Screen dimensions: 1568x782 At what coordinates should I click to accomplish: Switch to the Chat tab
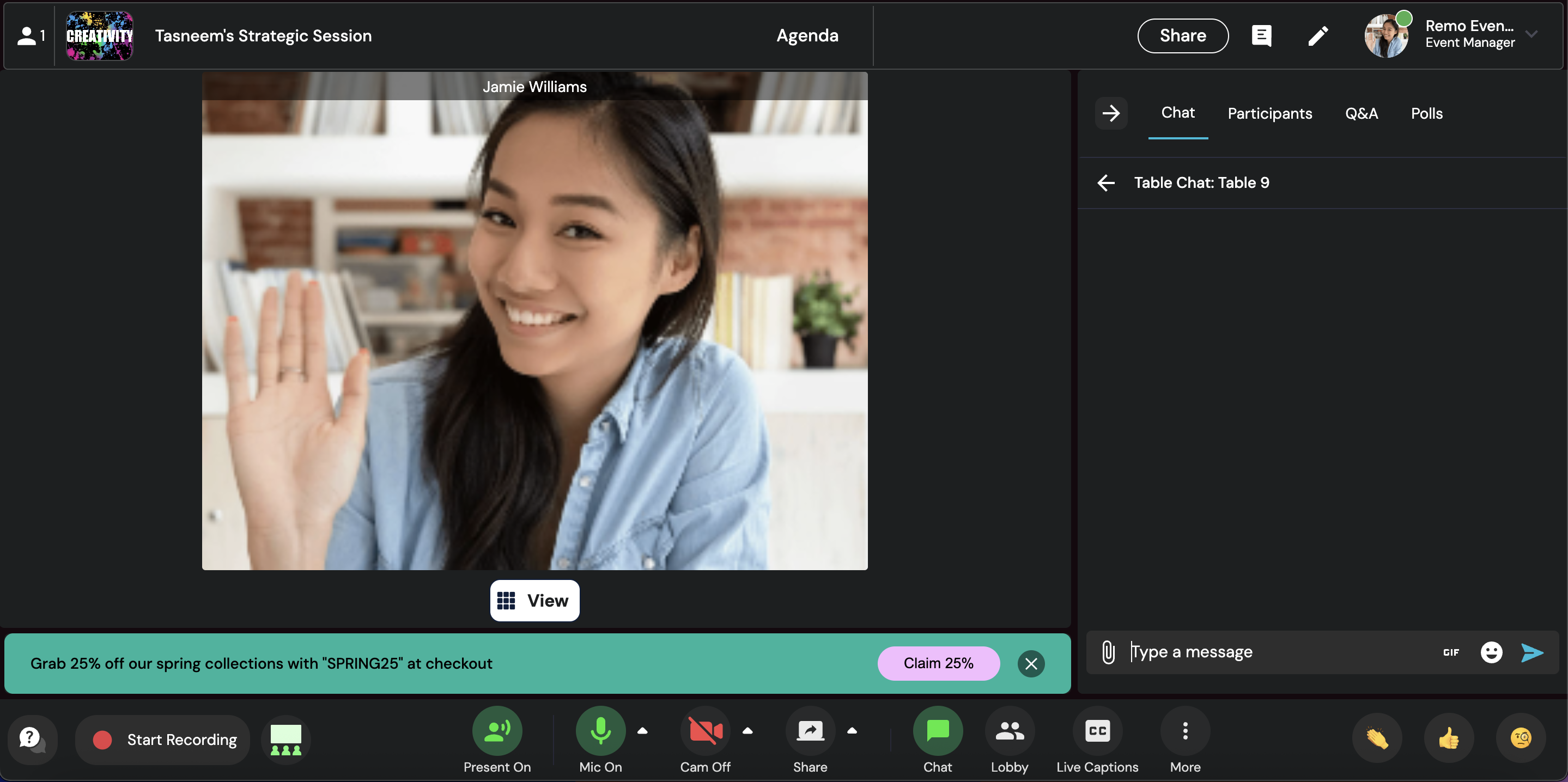(x=1178, y=113)
